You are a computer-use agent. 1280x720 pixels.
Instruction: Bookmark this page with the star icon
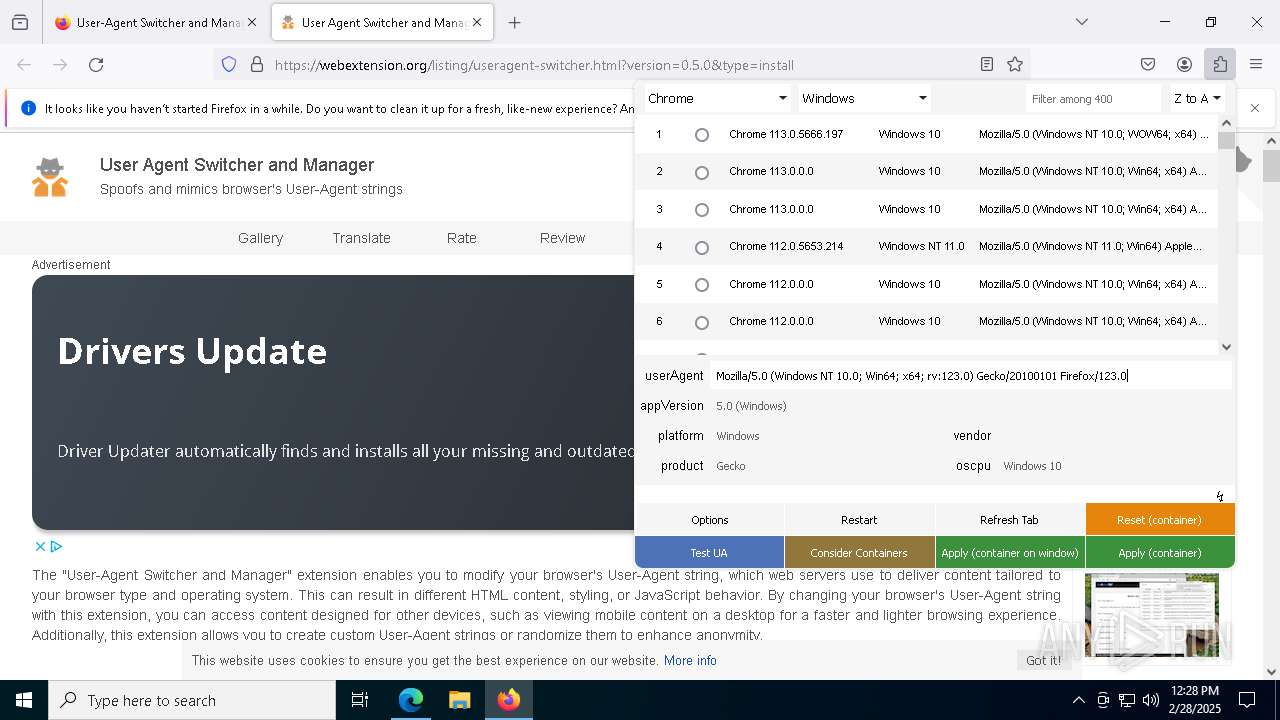point(1015,65)
